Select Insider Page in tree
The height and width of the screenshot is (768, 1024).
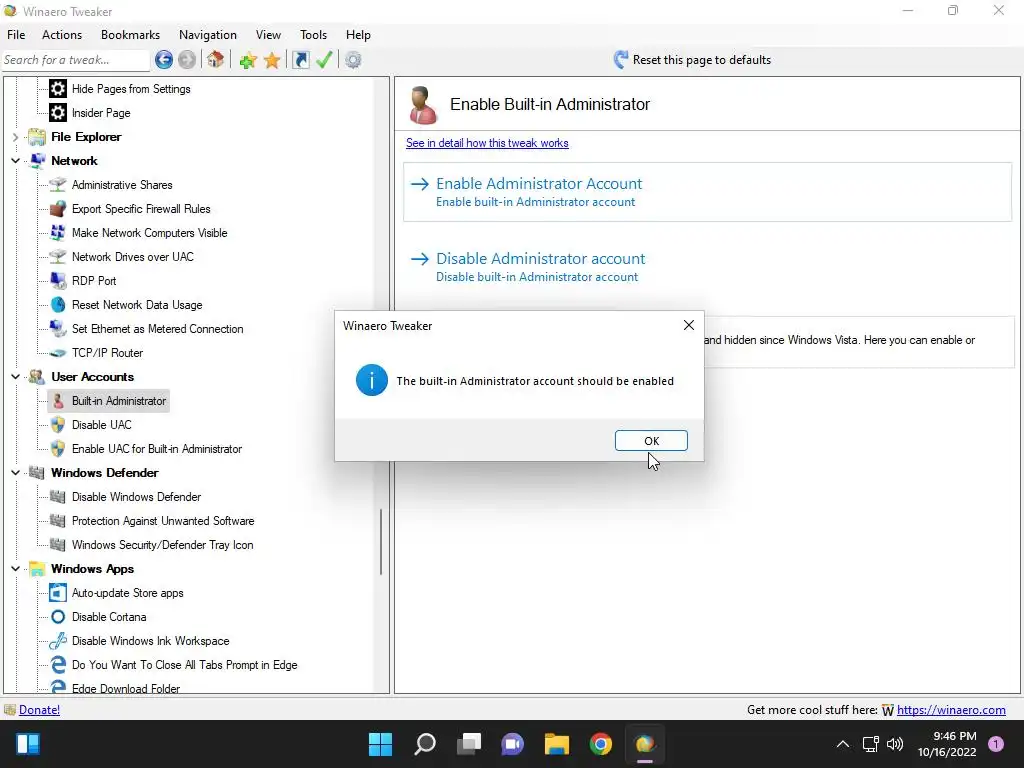[101, 113]
